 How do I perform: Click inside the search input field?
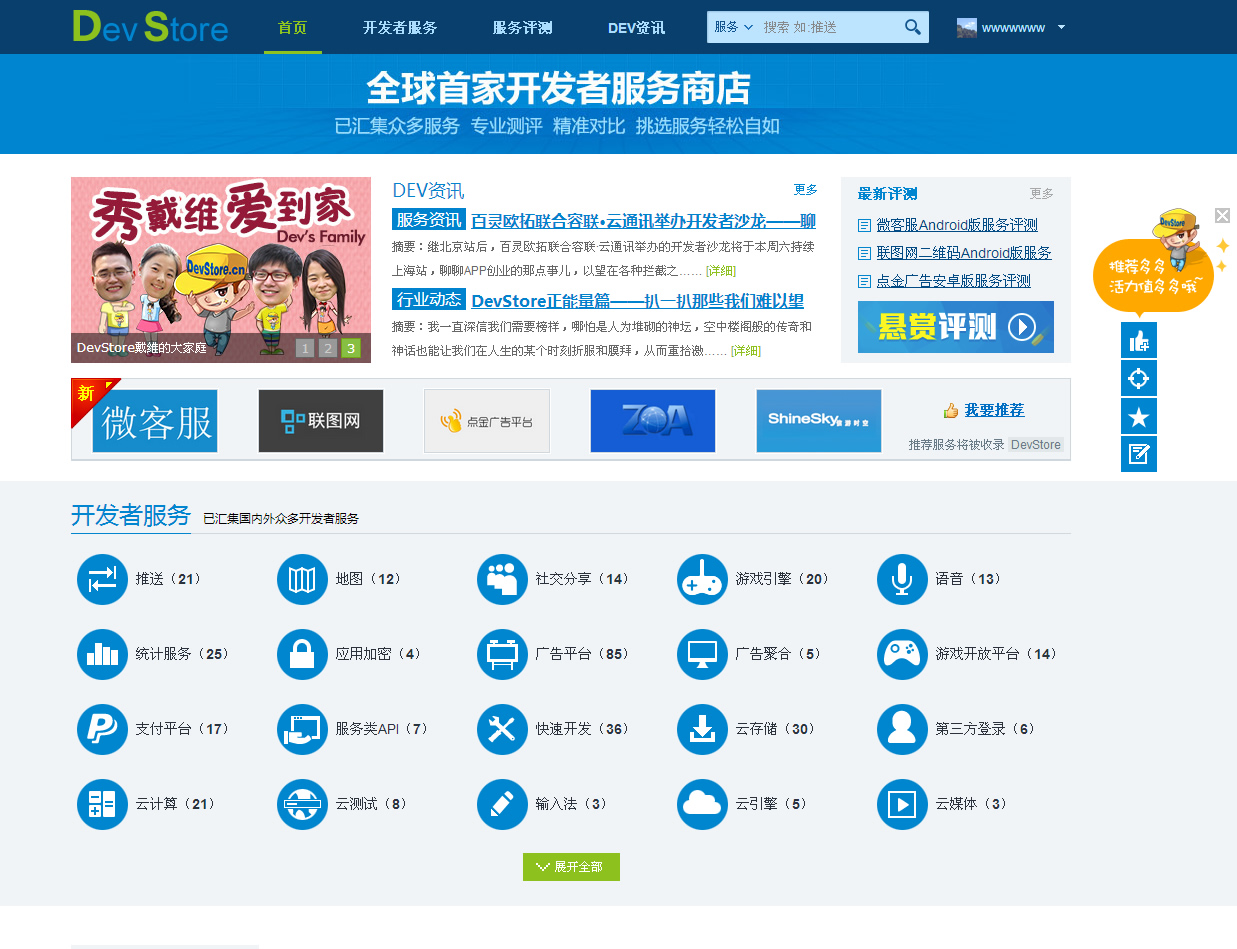pyautogui.click(x=830, y=27)
